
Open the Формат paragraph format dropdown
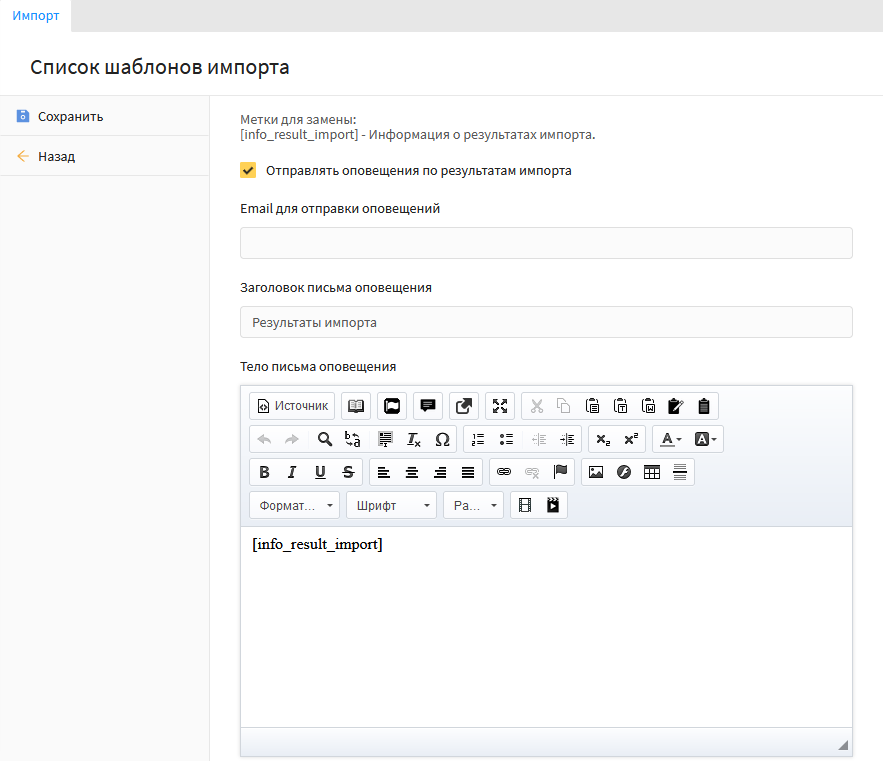pyautogui.click(x=295, y=506)
